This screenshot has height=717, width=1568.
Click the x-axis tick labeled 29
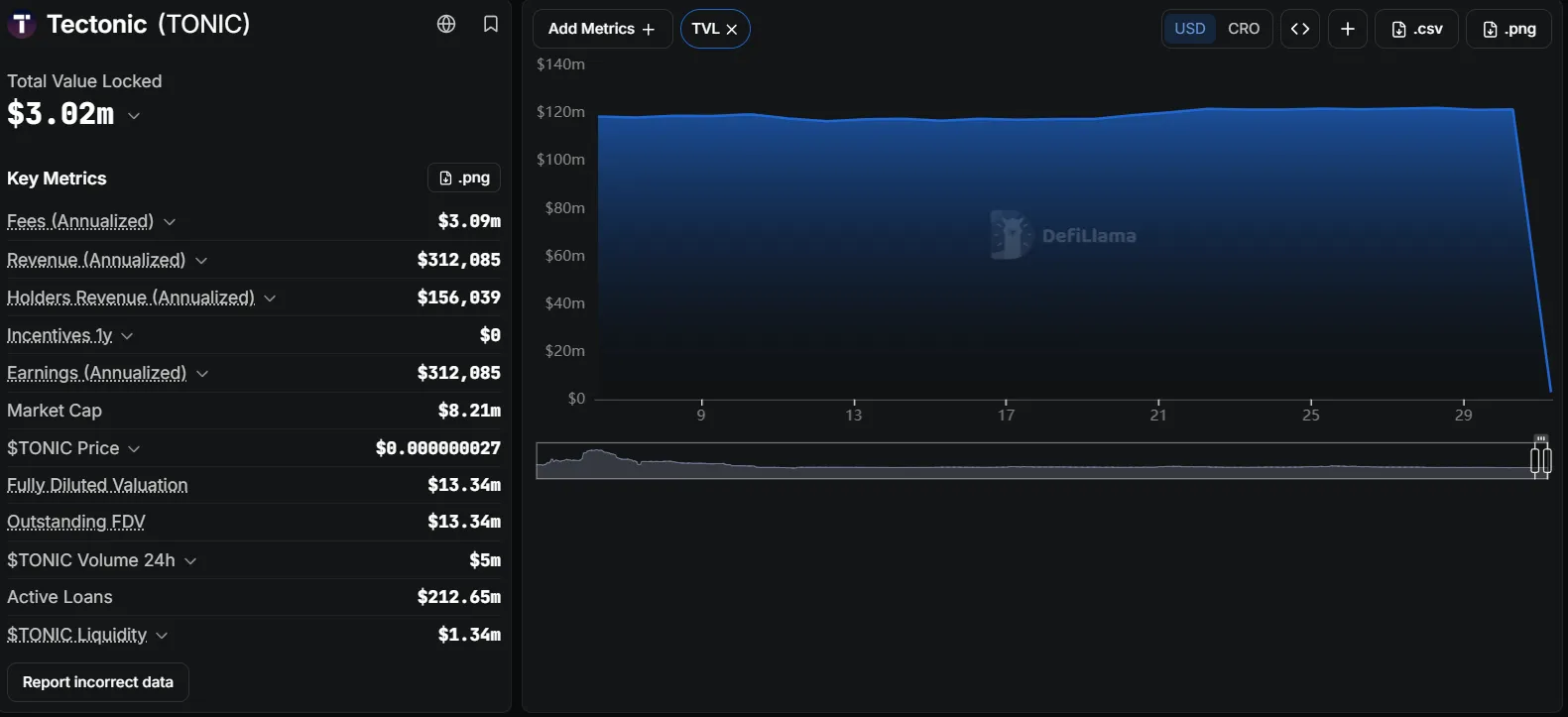[x=1463, y=415]
